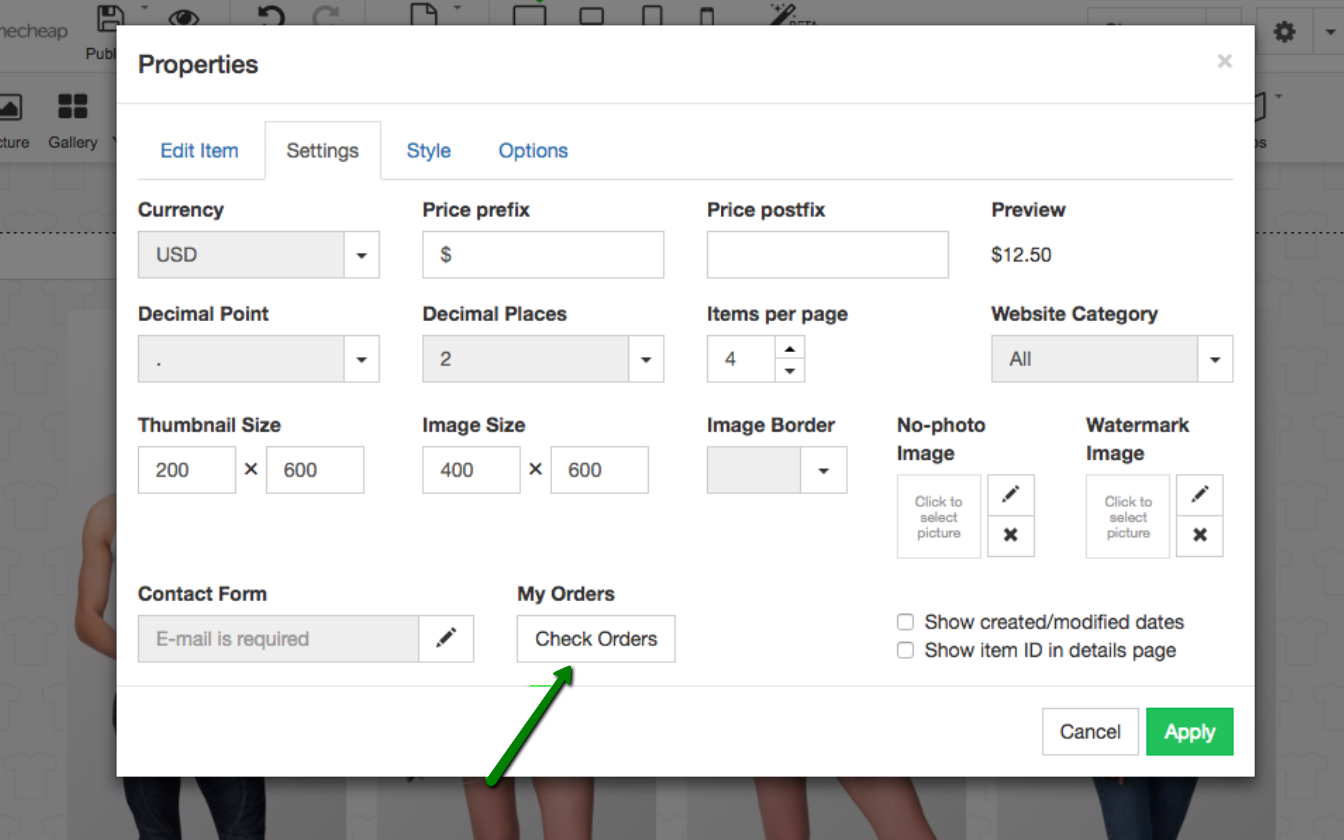Switch to the Edit Item tab
The height and width of the screenshot is (840, 1344).
coord(199,151)
